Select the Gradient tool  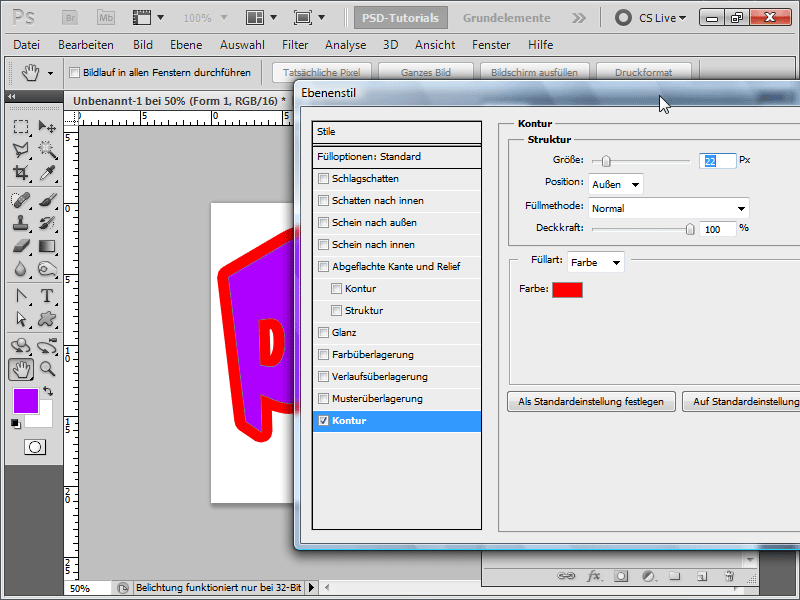[47, 246]
